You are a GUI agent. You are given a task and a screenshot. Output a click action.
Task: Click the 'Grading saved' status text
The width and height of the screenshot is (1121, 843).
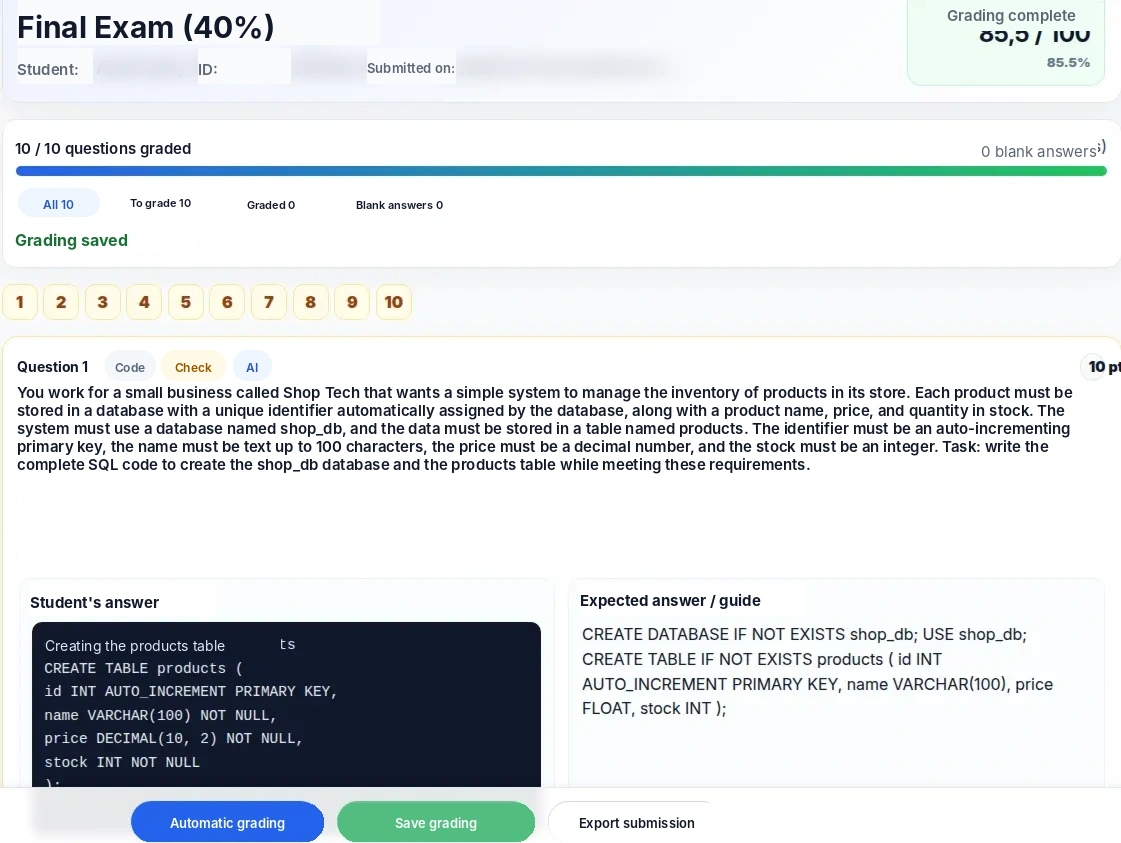[x=71, y=240]
